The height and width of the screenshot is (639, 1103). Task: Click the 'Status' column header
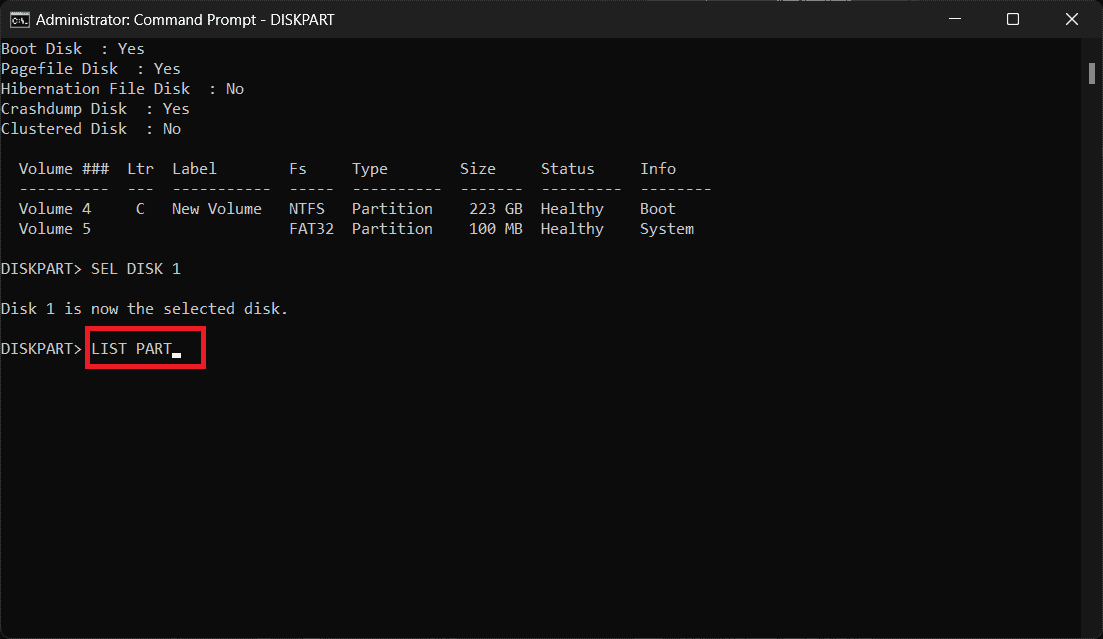pyautogui.click(x=567, y=169)
